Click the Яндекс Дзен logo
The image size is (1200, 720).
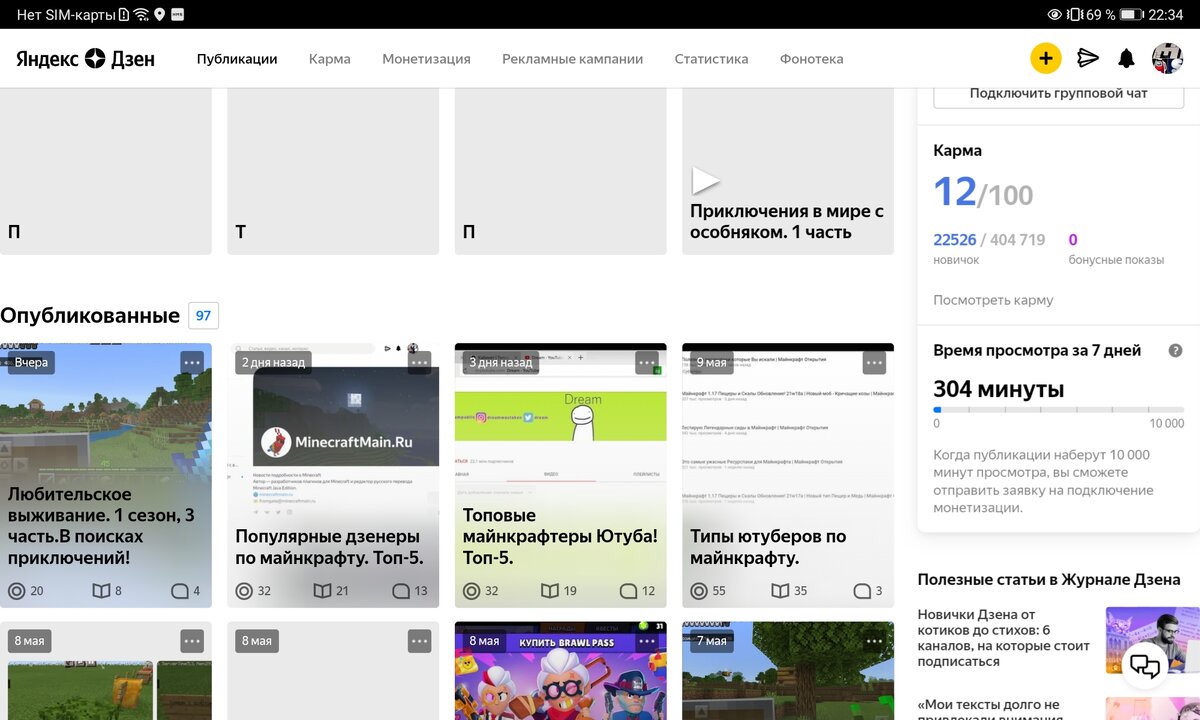click(x=86, y=59)
